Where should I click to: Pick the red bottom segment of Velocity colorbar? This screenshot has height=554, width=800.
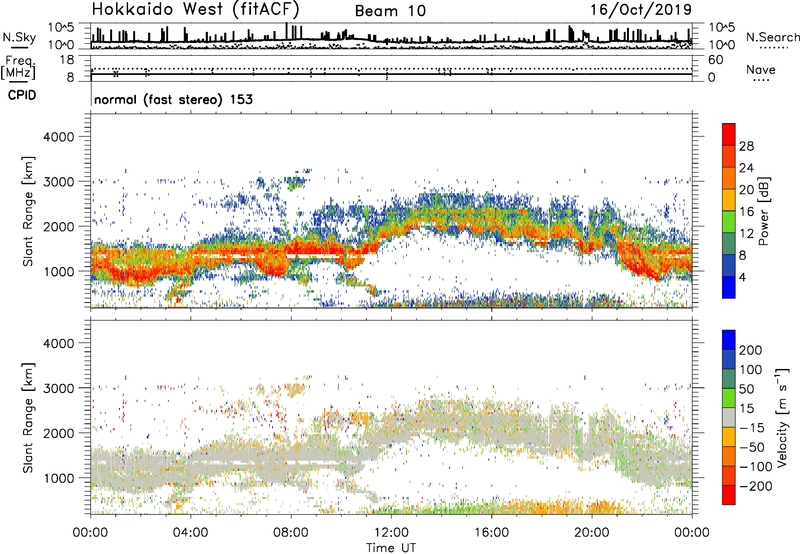pyautogui.click(x=729, y=495)
